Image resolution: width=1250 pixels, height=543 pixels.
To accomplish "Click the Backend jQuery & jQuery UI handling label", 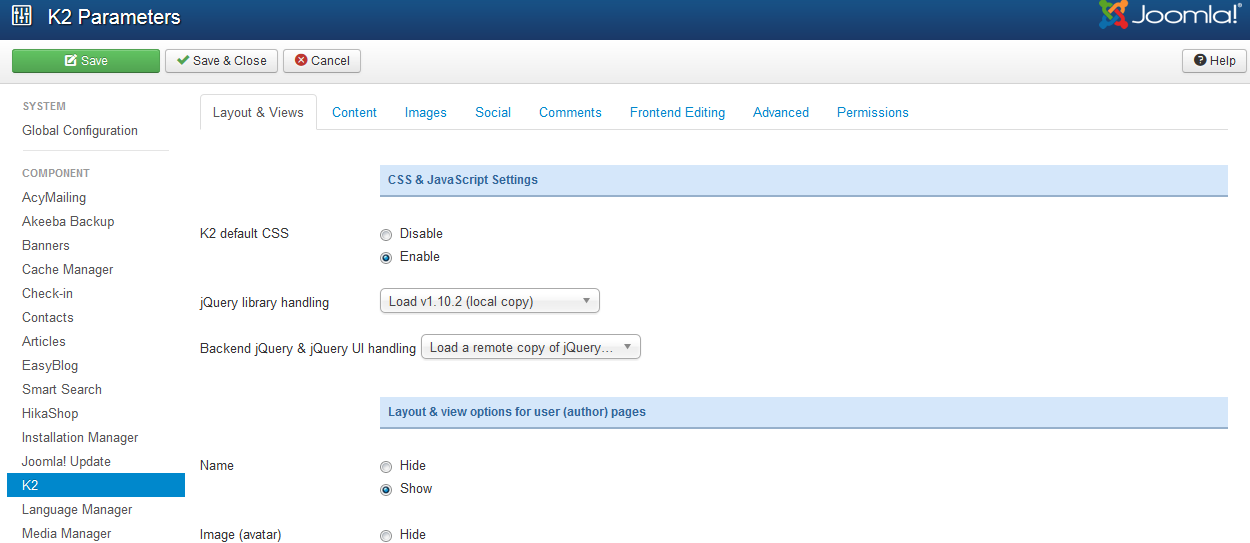I will point(308,348).
